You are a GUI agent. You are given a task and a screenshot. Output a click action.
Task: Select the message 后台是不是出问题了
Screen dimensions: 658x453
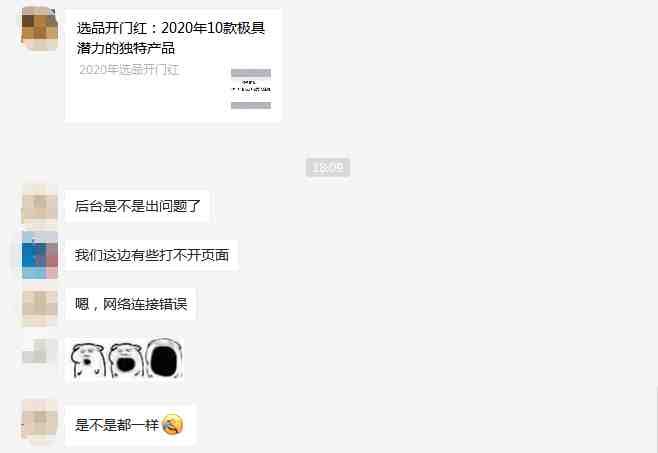[137, 206]
